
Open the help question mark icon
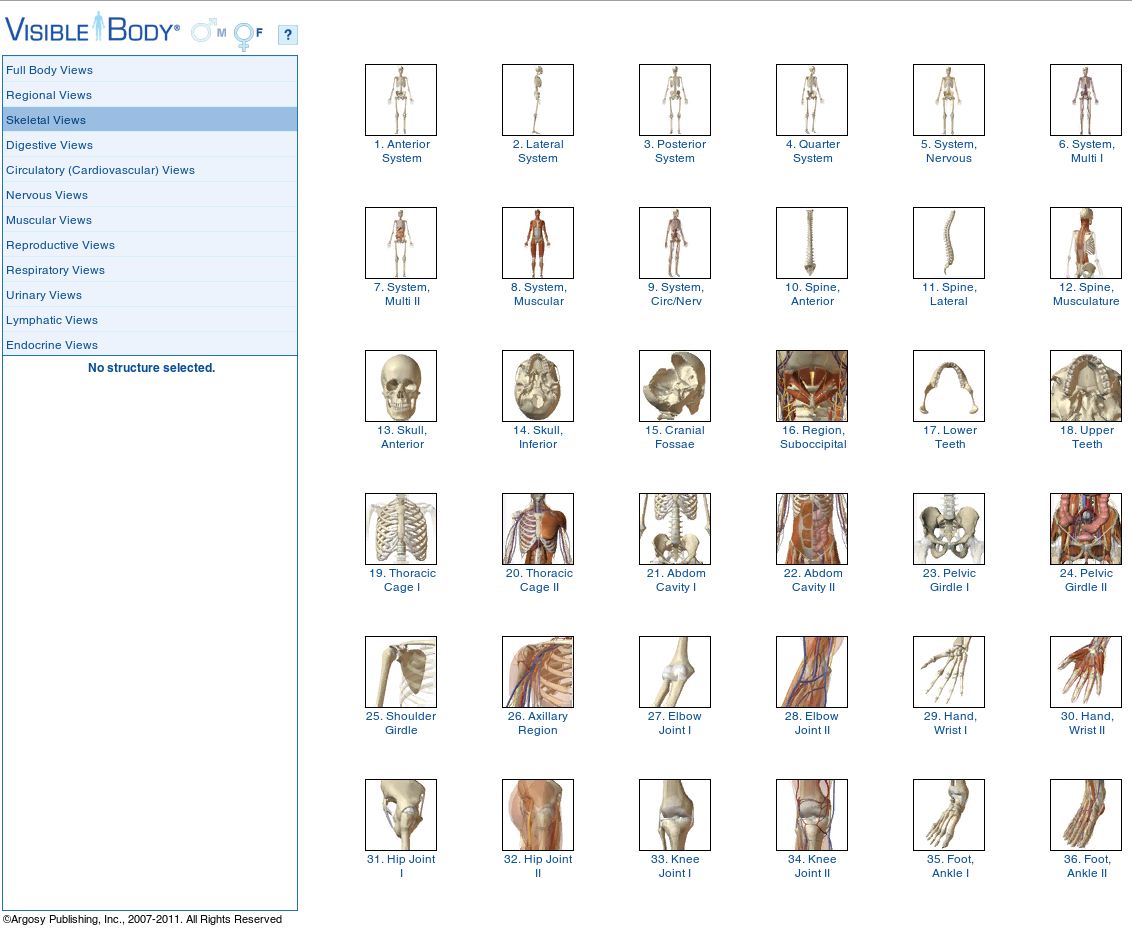pyautogui.click(x=287, y=34)
